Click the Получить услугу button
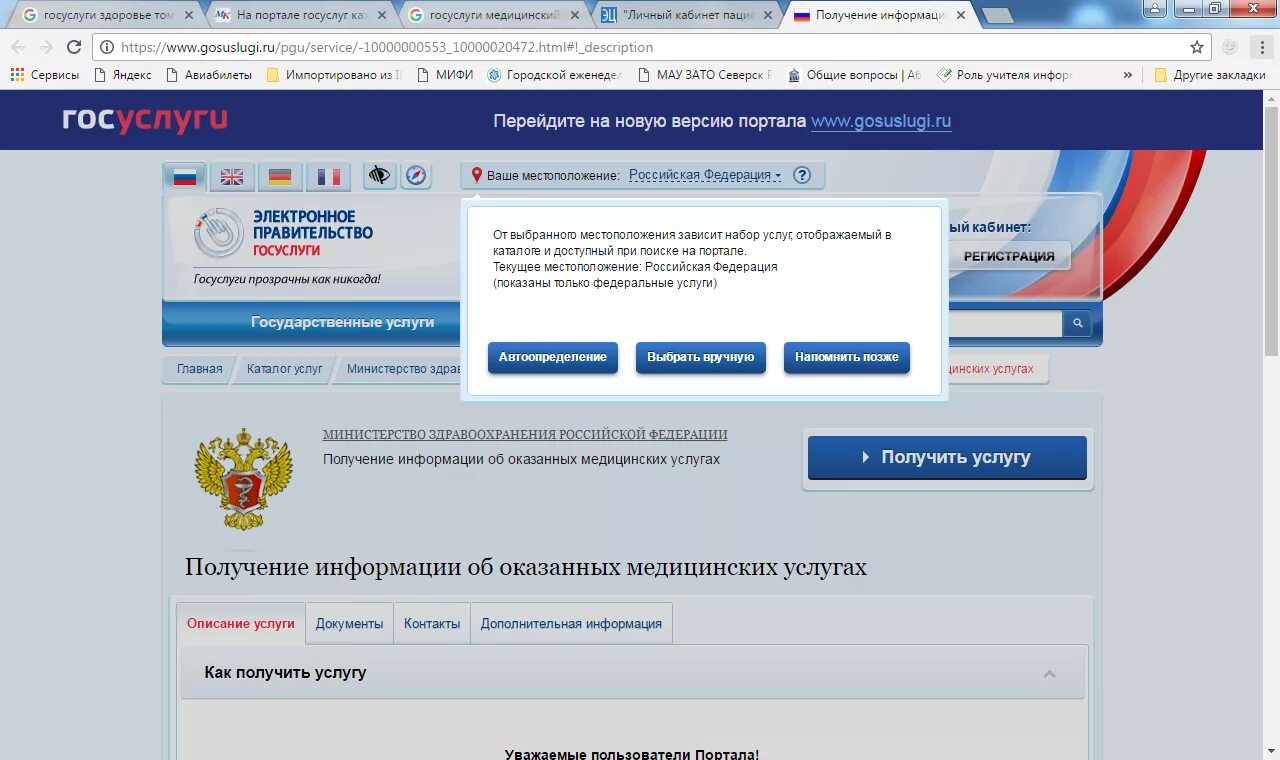Image resolution: width=1280 pixels, height=760 pixels. tap(947, 457)
